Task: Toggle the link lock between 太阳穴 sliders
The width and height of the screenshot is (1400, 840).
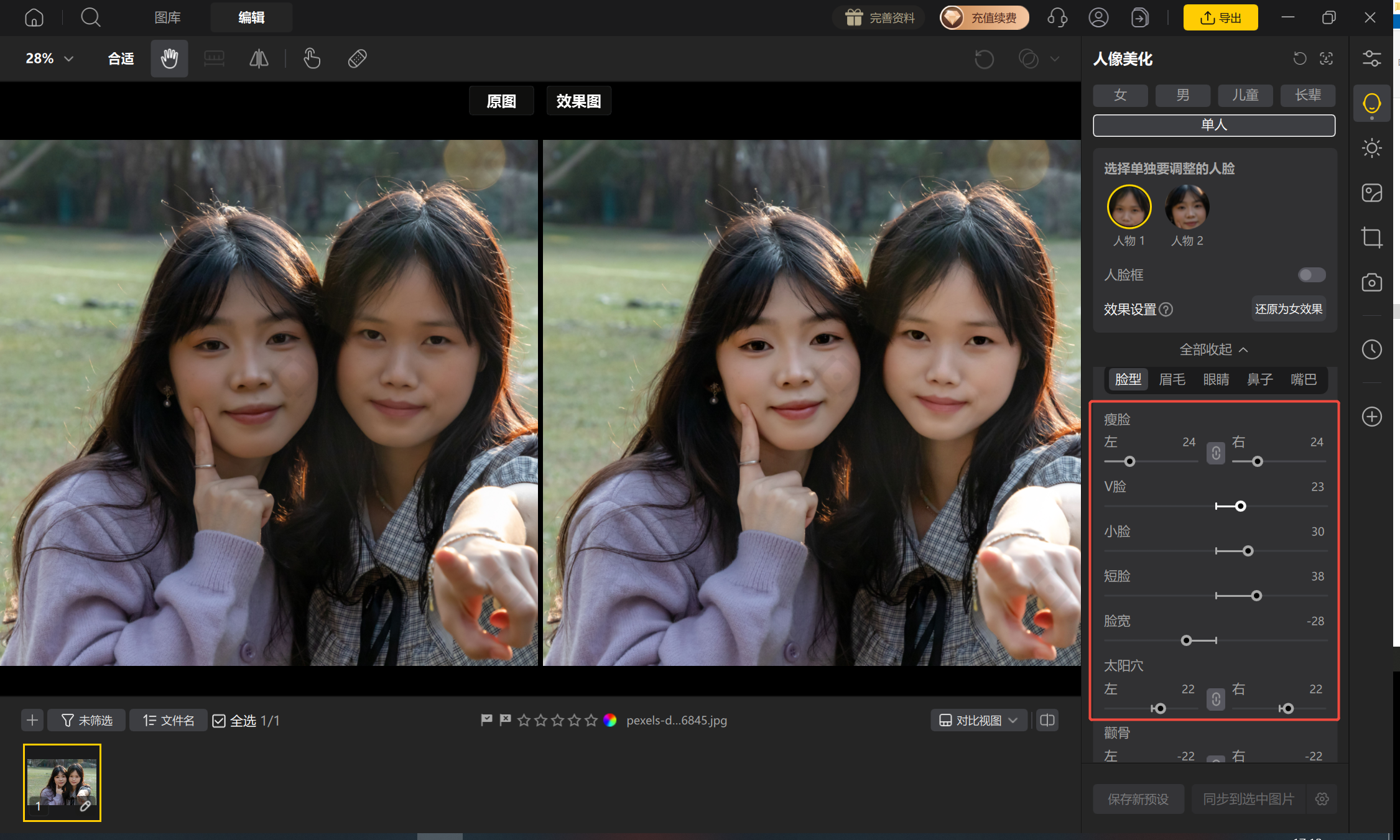Action: click(1216, 699)
